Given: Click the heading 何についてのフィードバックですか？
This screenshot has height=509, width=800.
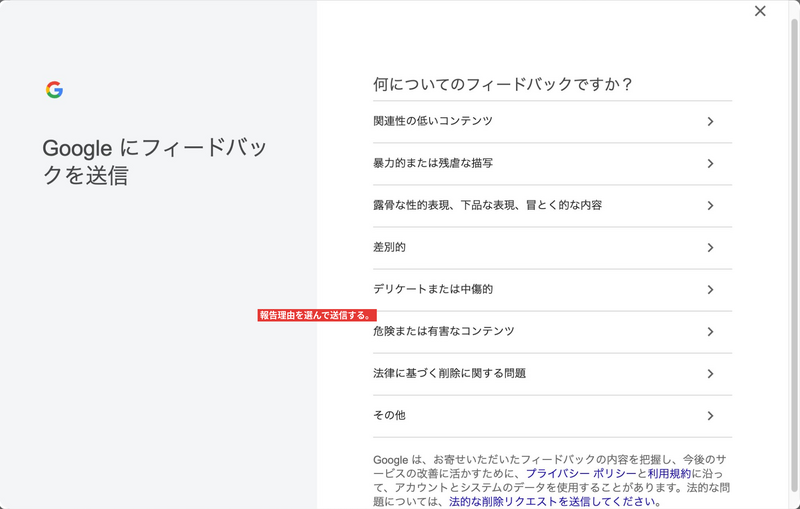Looking at the screenshot, I should click(x=503, y=84).
